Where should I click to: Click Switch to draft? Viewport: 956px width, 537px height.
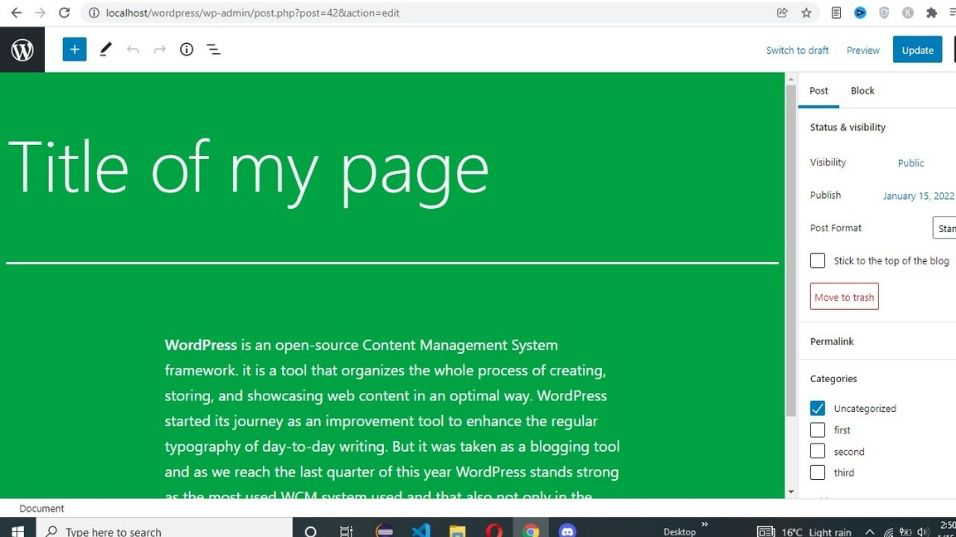point(797,50)
